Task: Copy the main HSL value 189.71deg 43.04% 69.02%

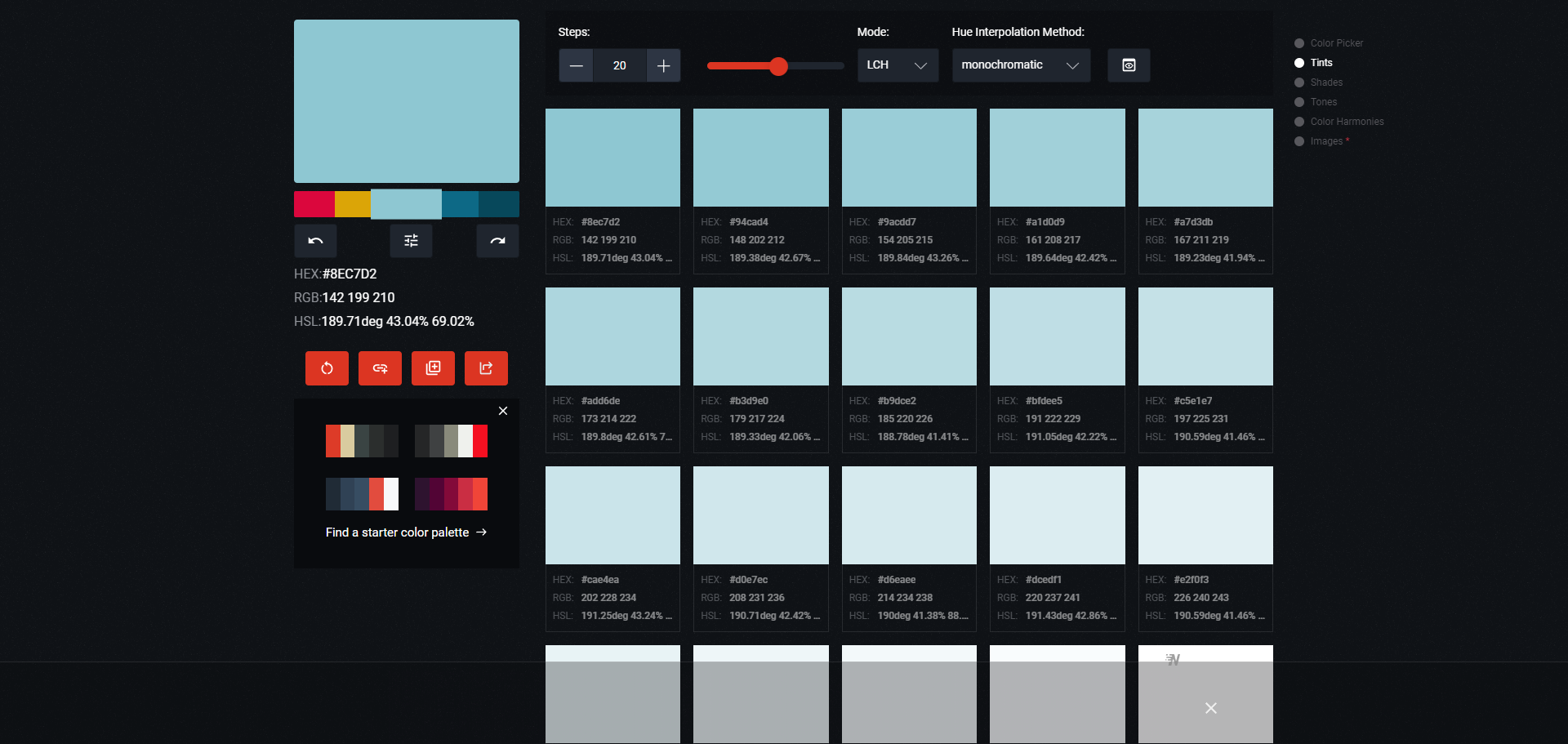Action: pos(398,321)
